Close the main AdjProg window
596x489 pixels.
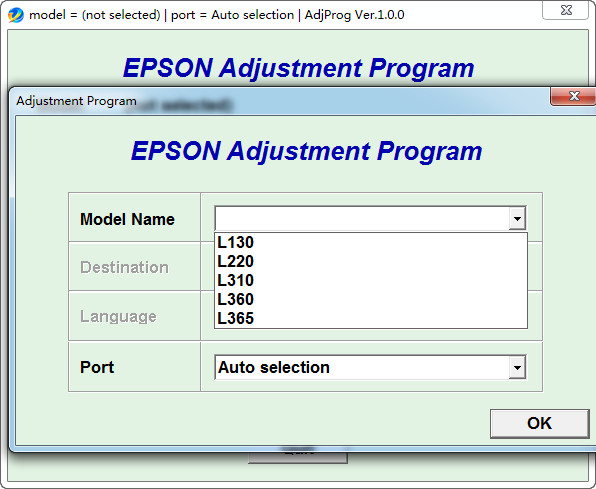(x=566, y=10)
